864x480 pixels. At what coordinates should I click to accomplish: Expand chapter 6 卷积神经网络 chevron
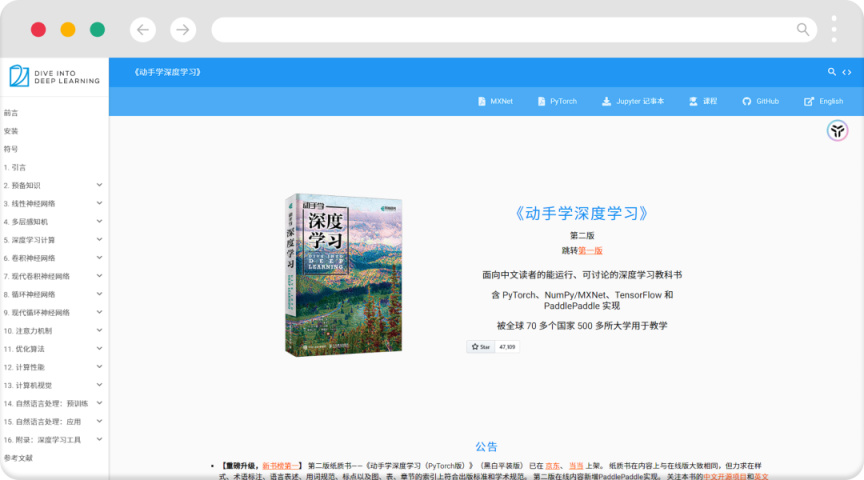[99, 258]
